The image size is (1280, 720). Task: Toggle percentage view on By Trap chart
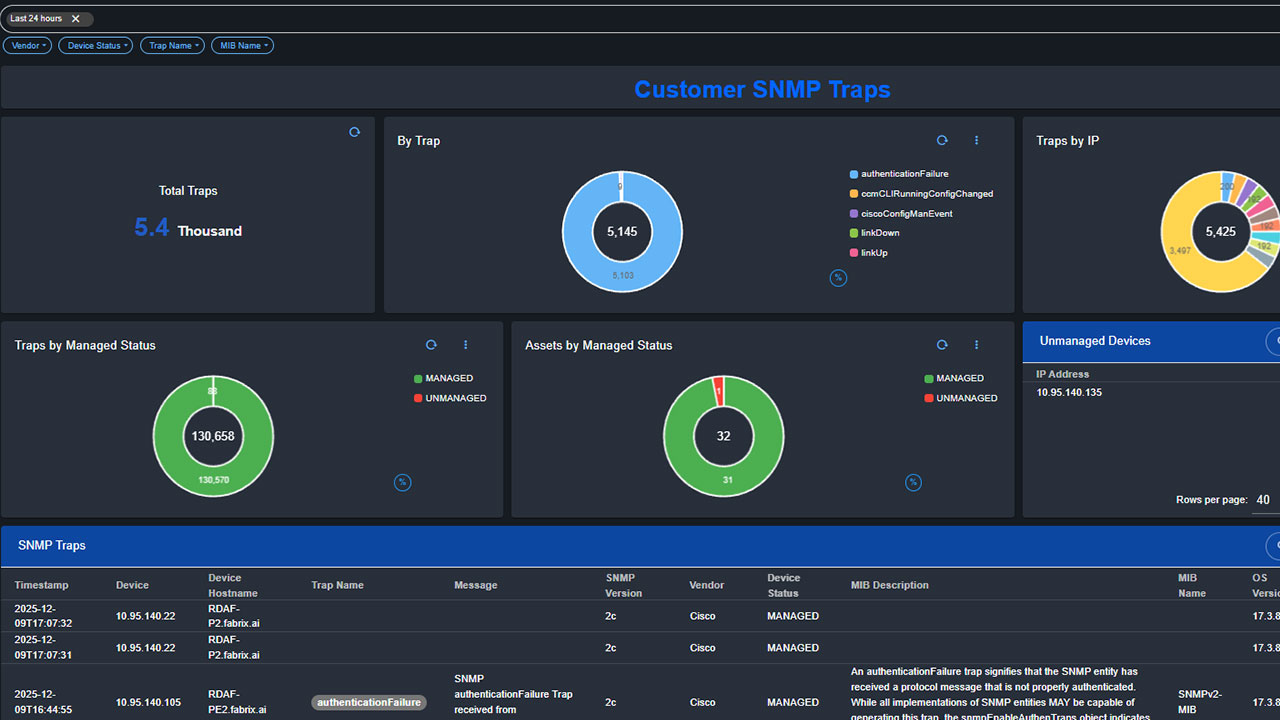tap(838, 278)
